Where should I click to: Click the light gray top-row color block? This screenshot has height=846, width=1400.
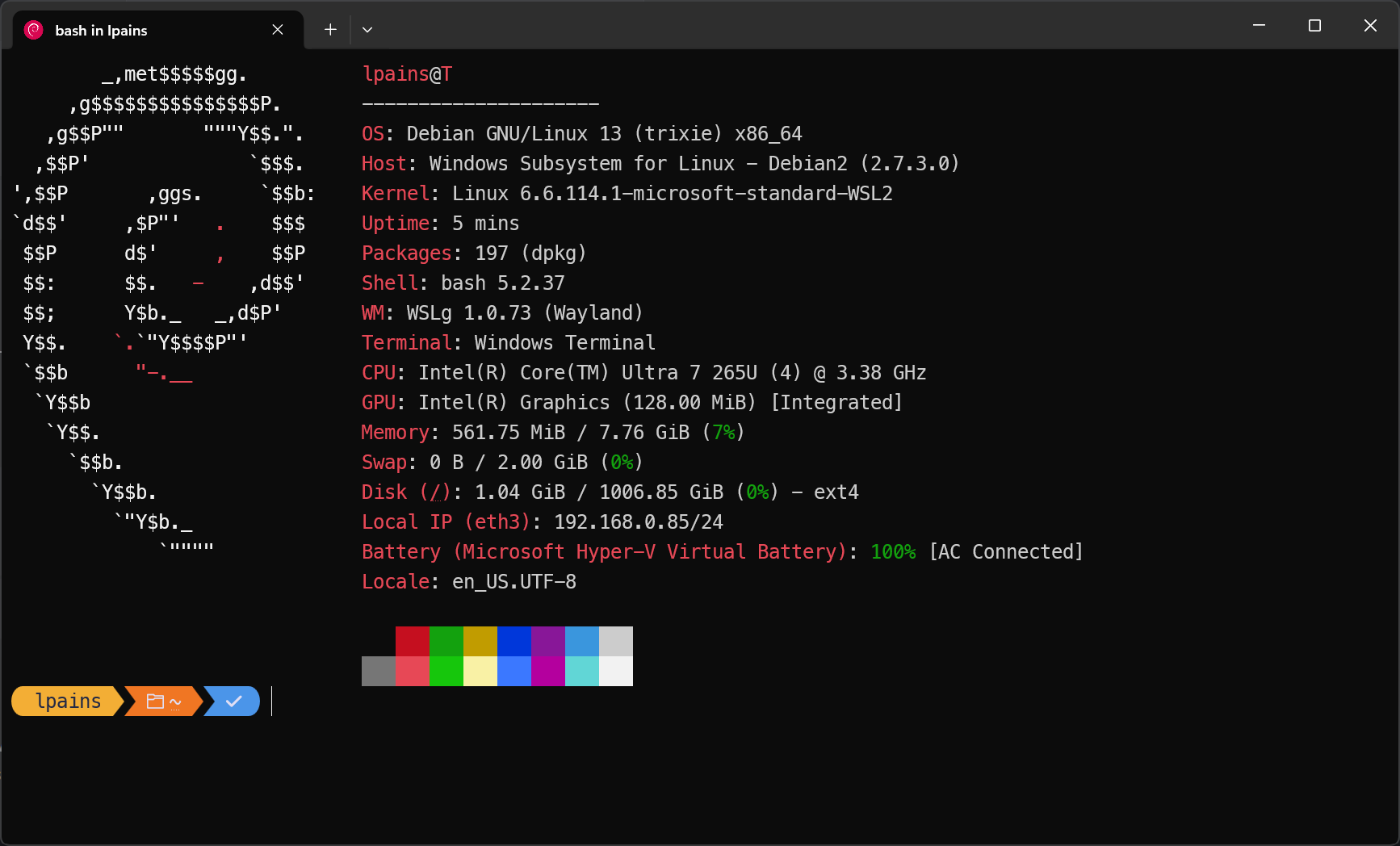coord(616,641)
